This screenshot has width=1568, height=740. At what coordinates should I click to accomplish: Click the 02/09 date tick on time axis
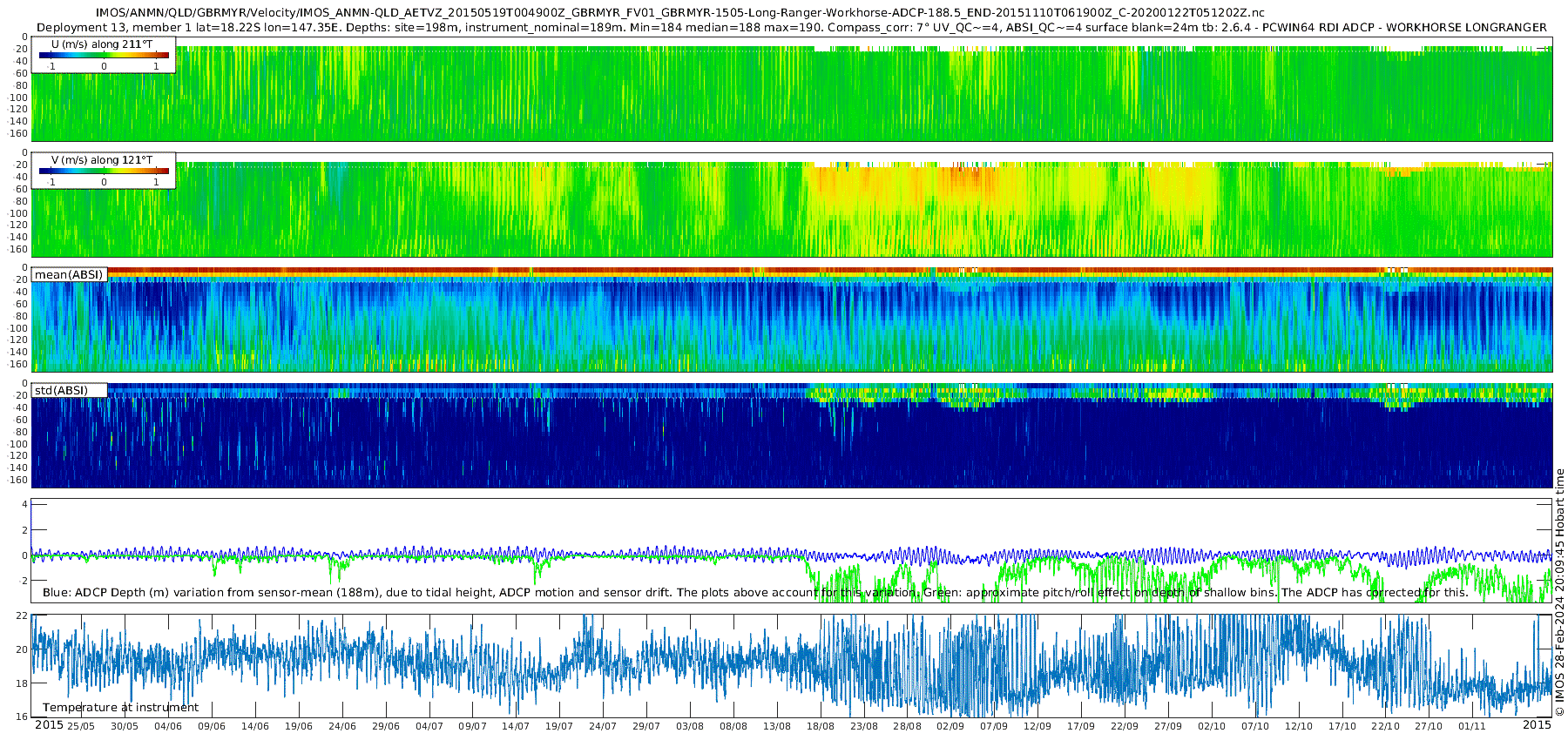tap(950, 726)
